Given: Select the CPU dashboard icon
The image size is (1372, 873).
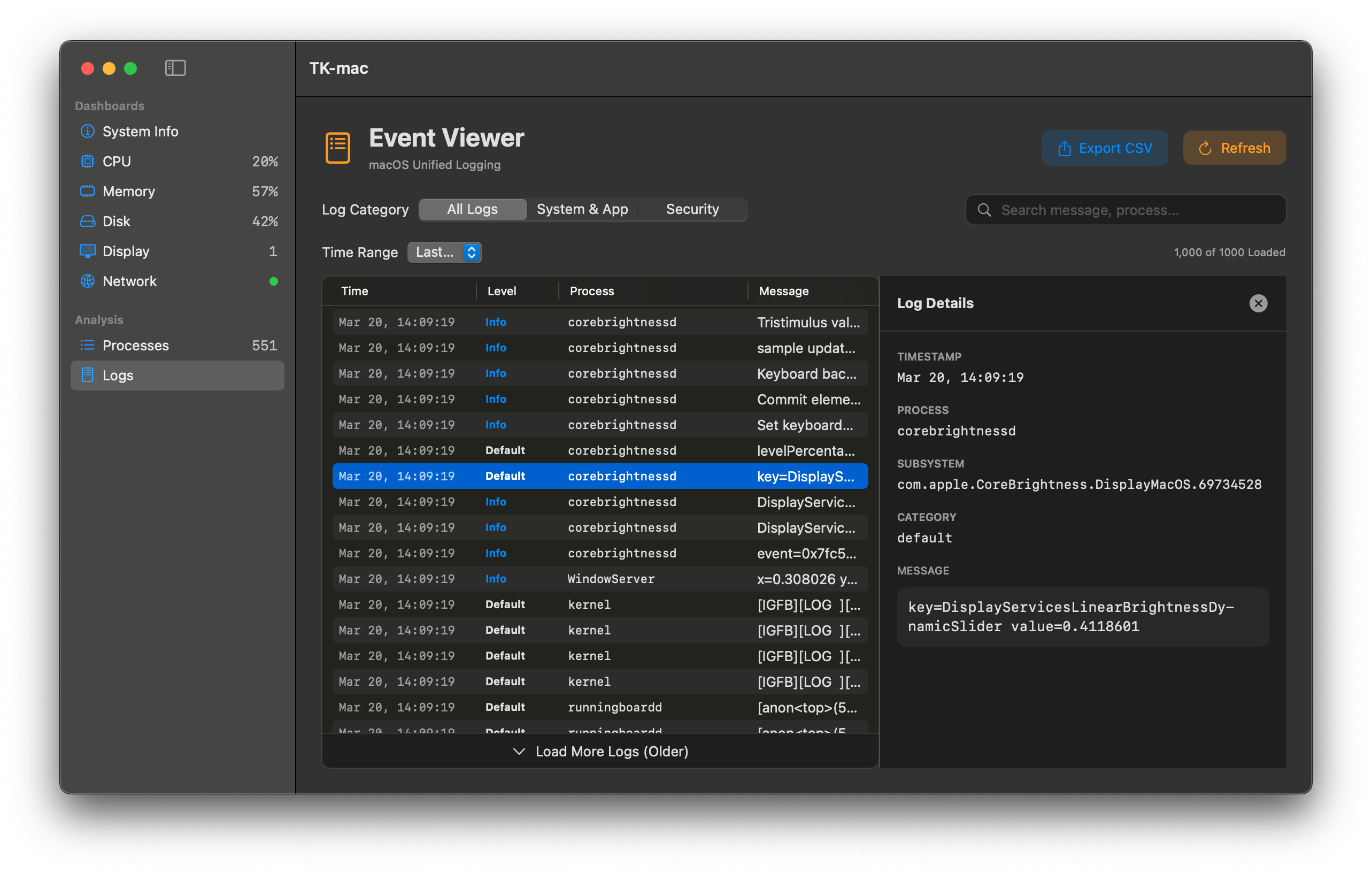Looking at the screenshot, I should click(88, 161).
